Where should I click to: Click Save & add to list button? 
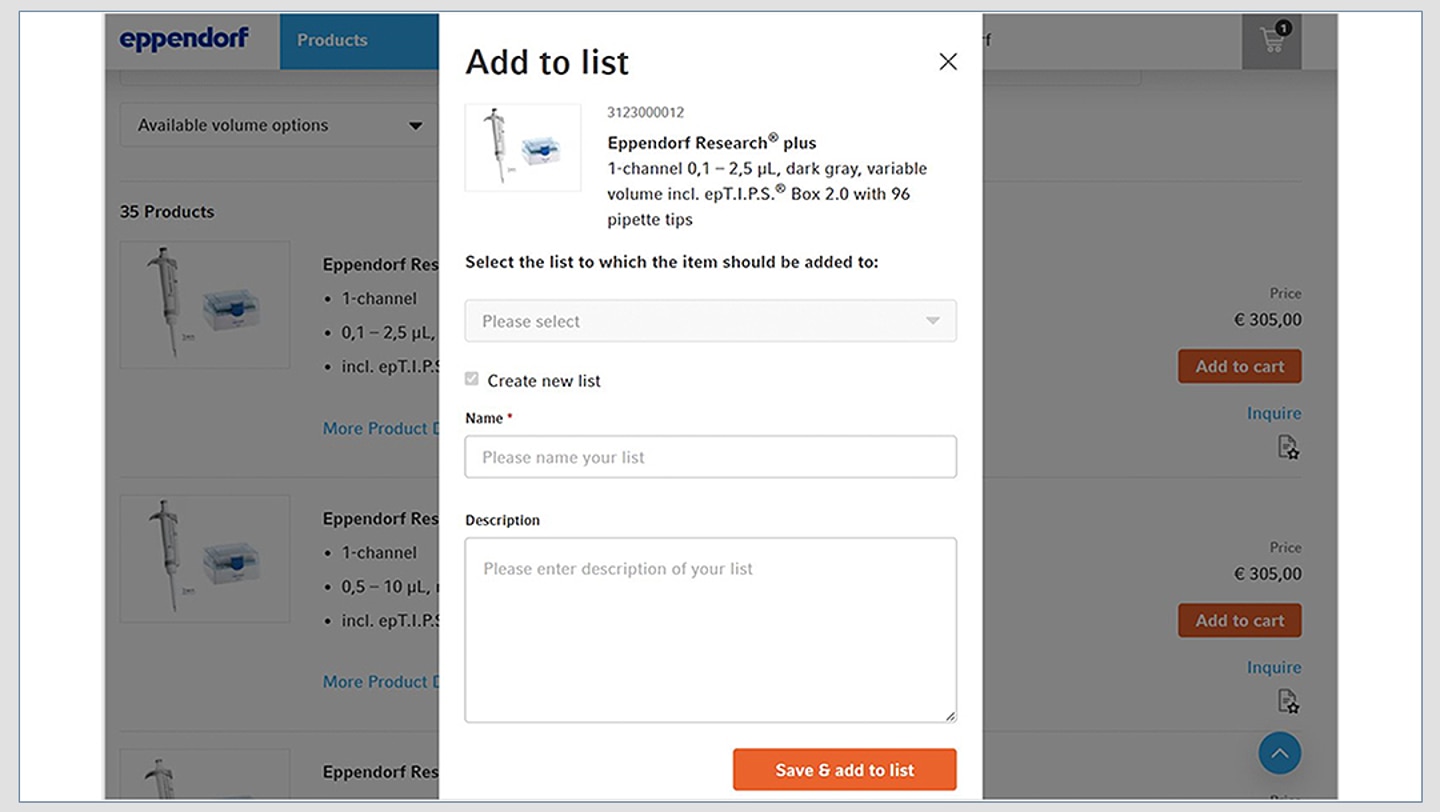point(844,770)
